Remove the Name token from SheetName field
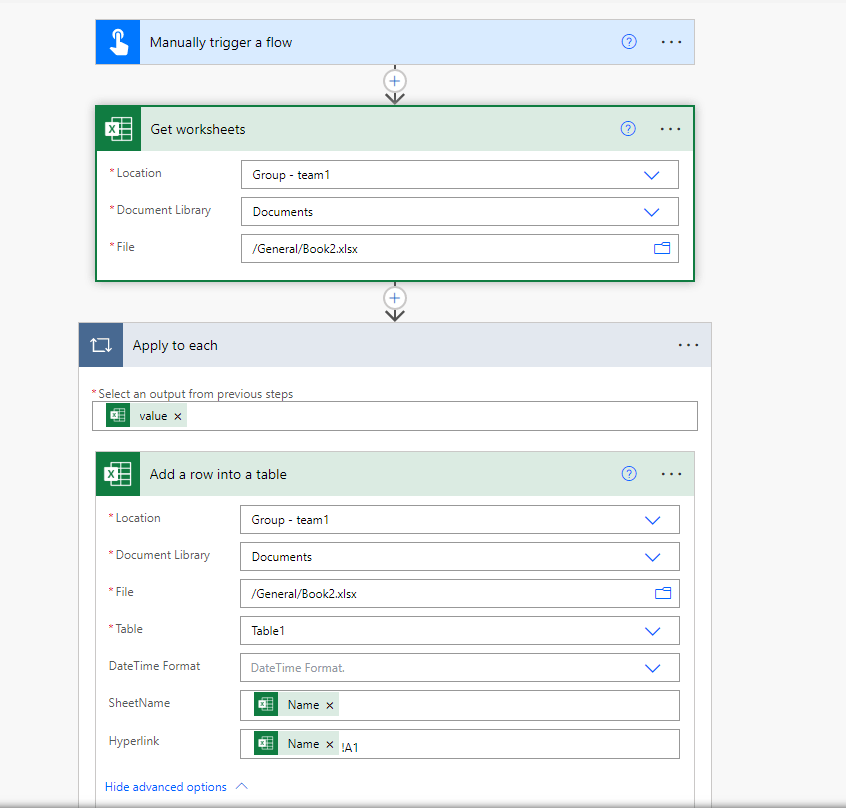Screen dimensions: 846x808 click(330, 706)
